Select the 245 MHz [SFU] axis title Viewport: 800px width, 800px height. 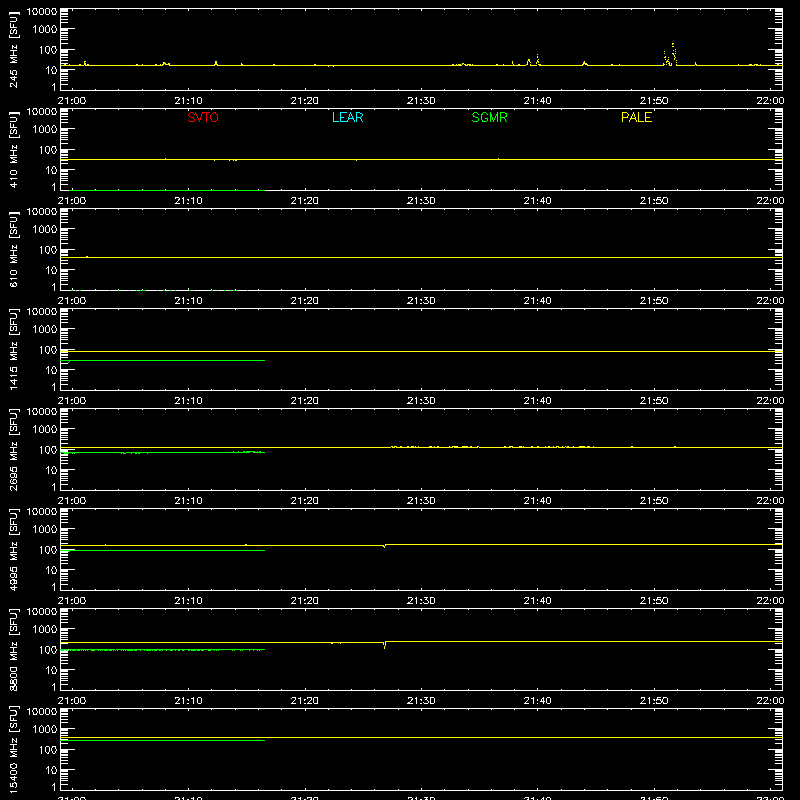pyautogui.click(x=14, y=49)
